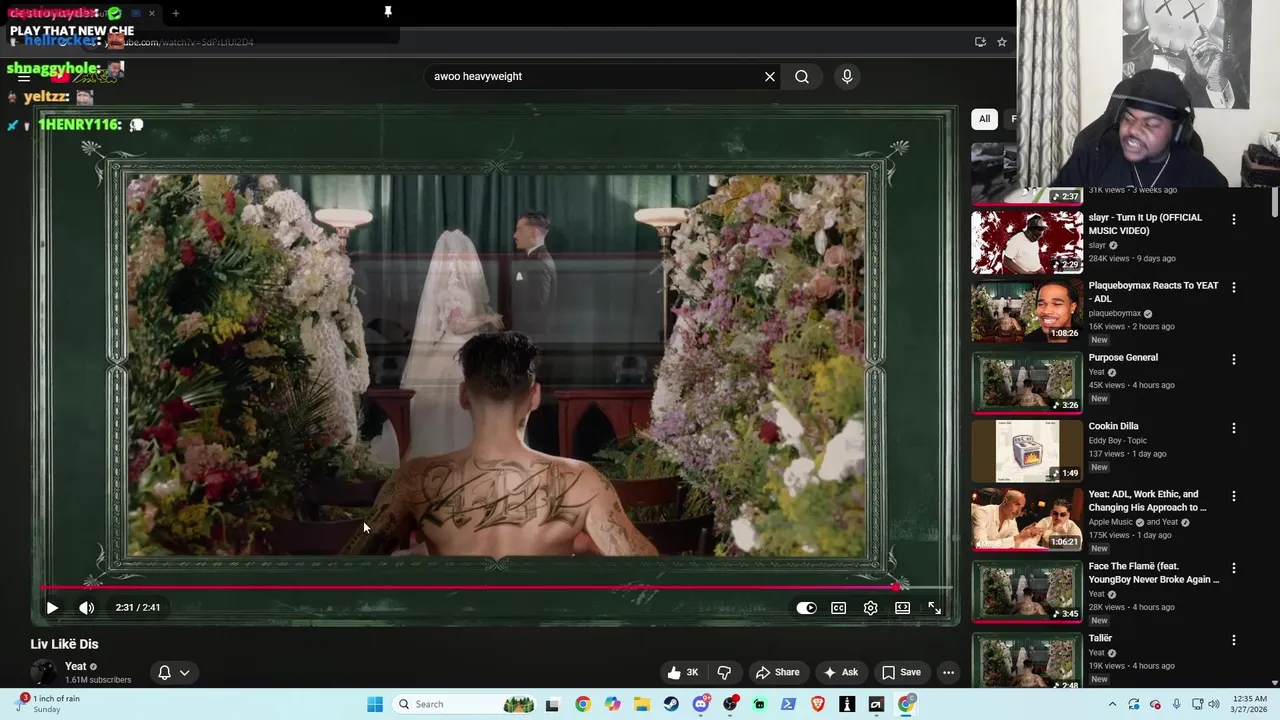Click the system tray microphone icon
This screenshot has height=720, width=1280.
click(x=1176, y=704)
